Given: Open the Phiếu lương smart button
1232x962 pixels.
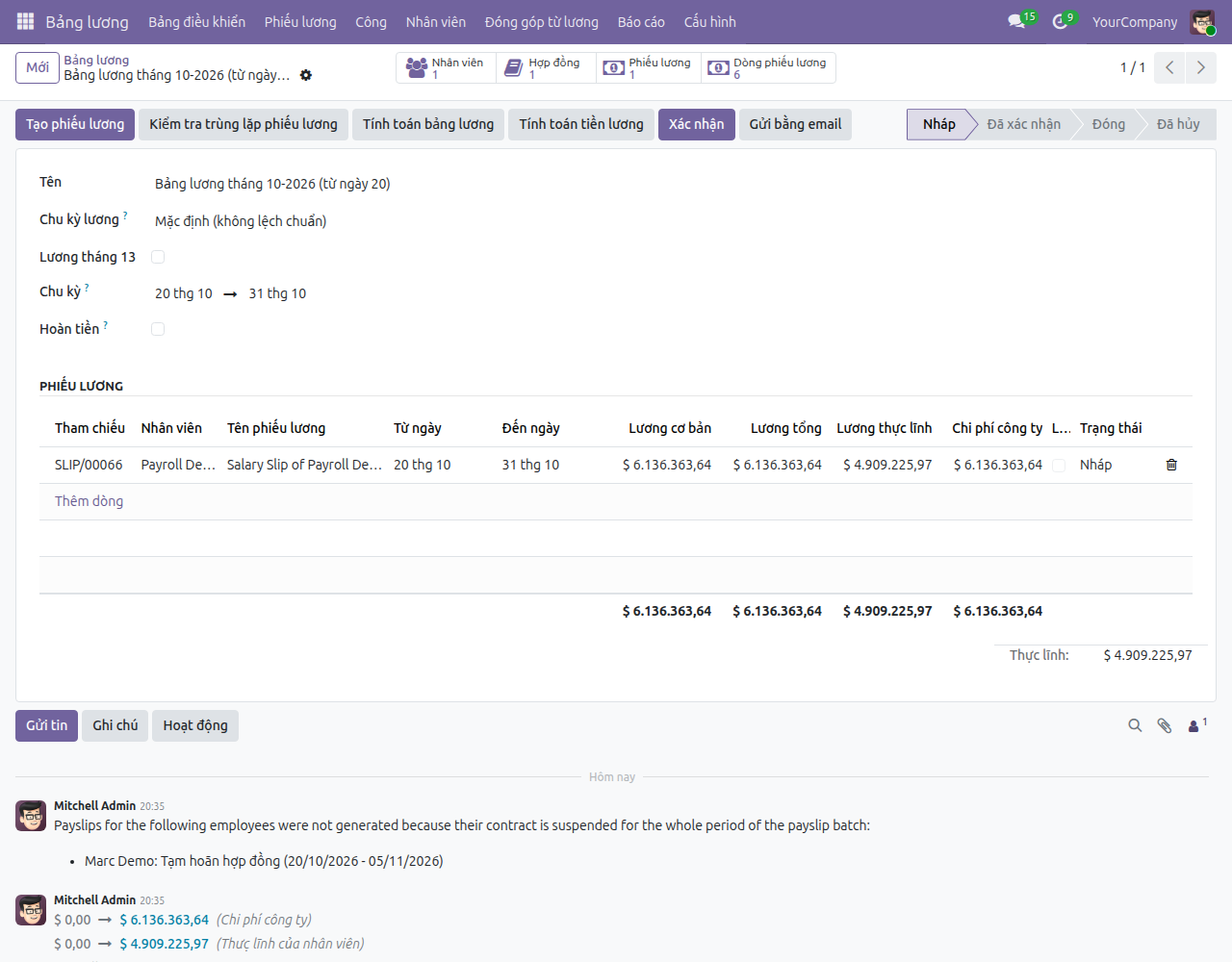Looking at the screenshot, I should (647, 67).
